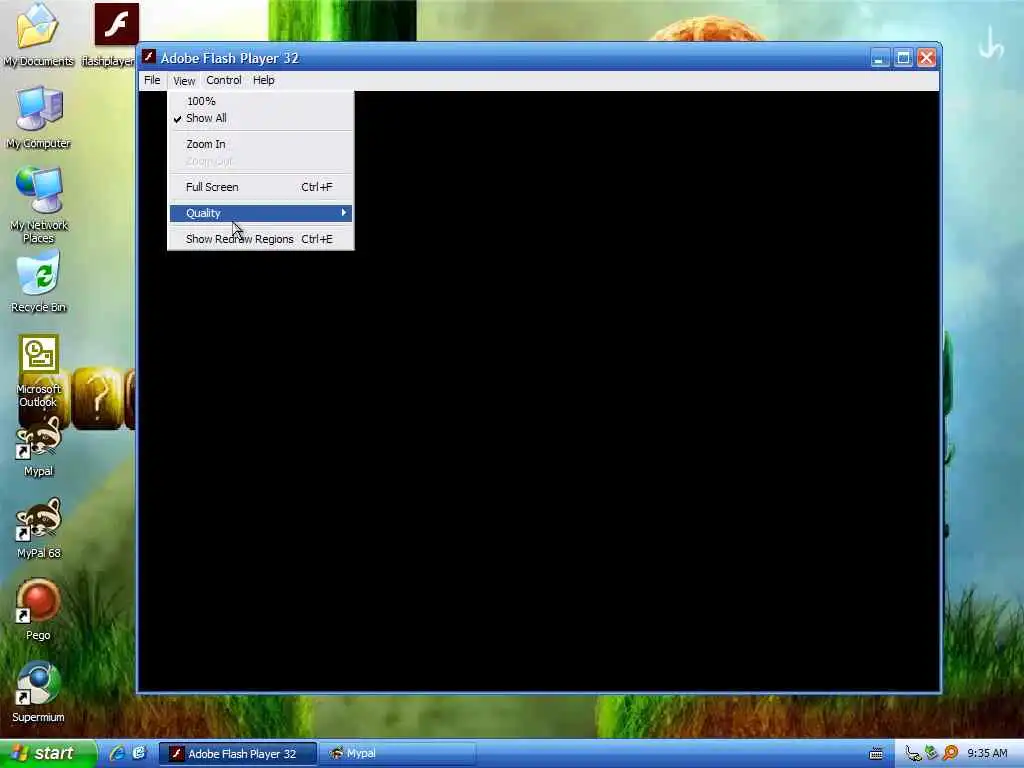Expand the Quality submenu

261,213
